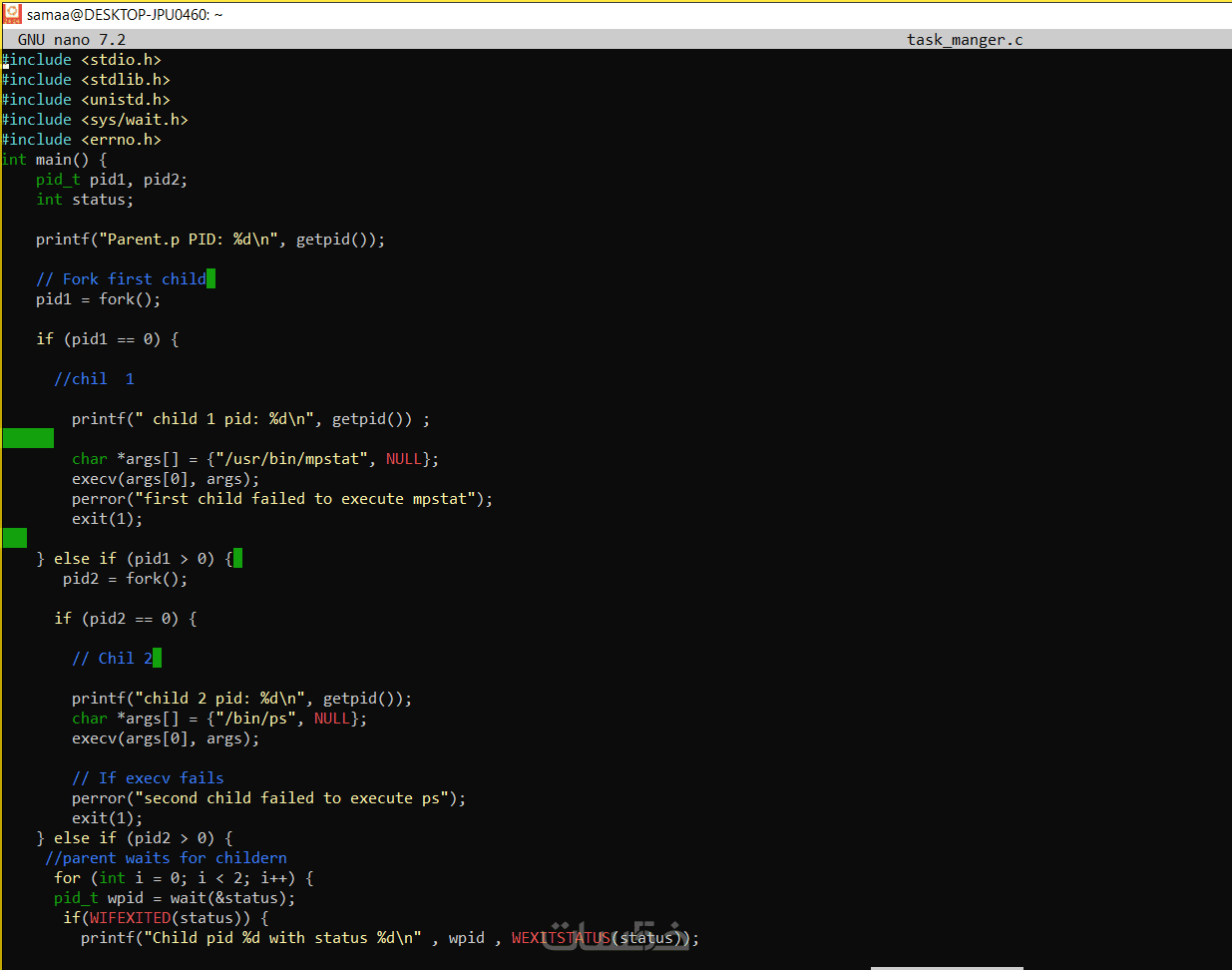Click the pid_t pid1, pid2; declaration
The height and width of the screenshot is (970, 1232).
pos(112,180)
